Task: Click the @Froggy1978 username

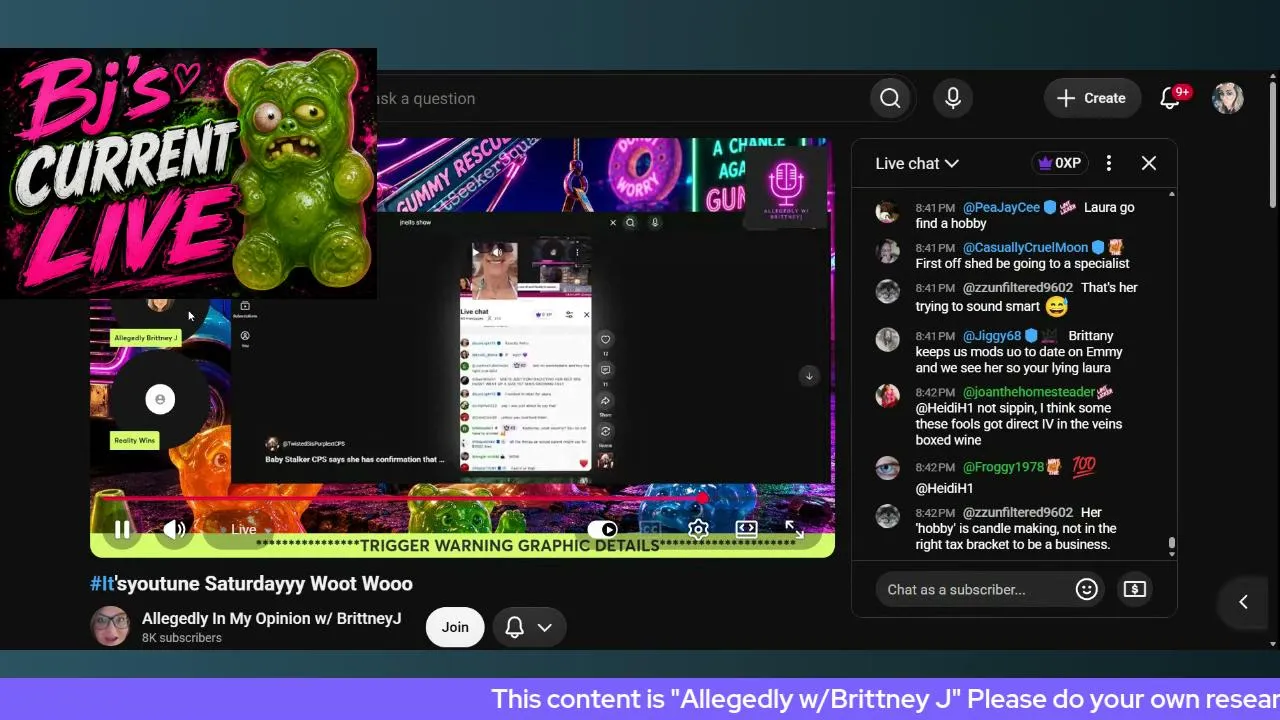Action: pos(1003,467)
